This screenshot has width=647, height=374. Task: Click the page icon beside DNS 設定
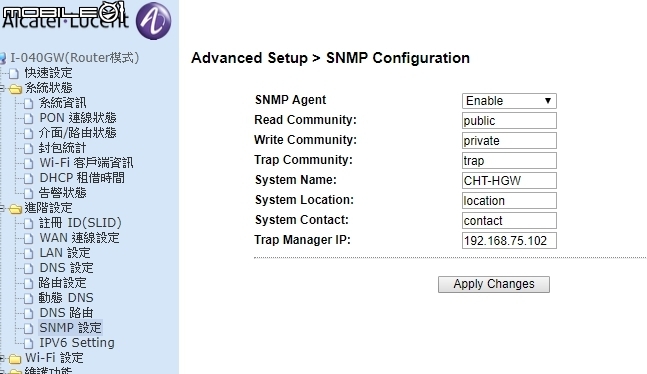(28, 268)
